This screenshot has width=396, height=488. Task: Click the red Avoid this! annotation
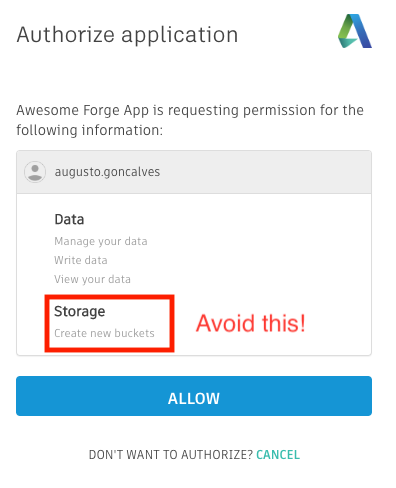tap(251, 323)
